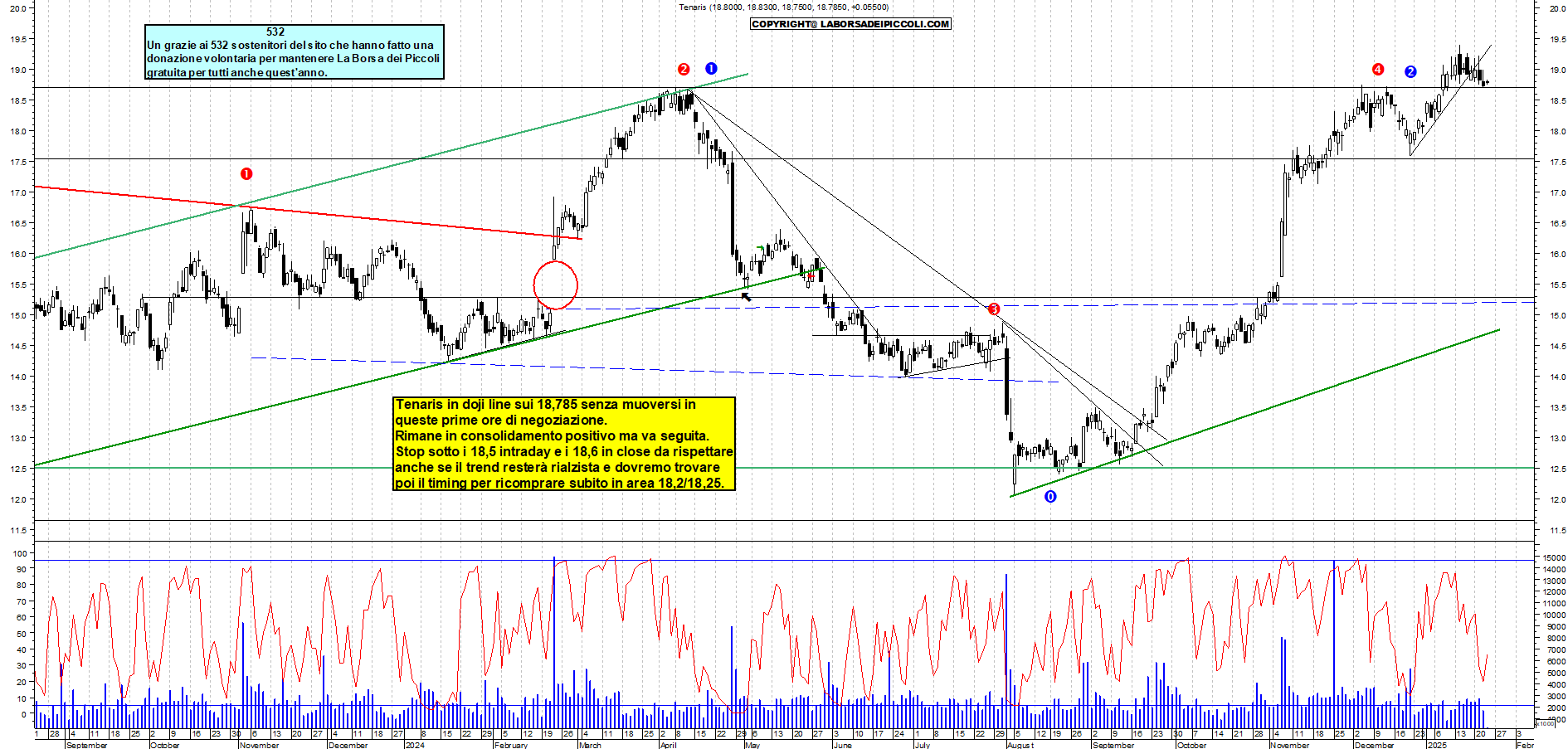Click the yellow Tenaris doji line commentary box
Viewport: 1568px width, 749px height.
pyautogui.click(x=564, y=444)
